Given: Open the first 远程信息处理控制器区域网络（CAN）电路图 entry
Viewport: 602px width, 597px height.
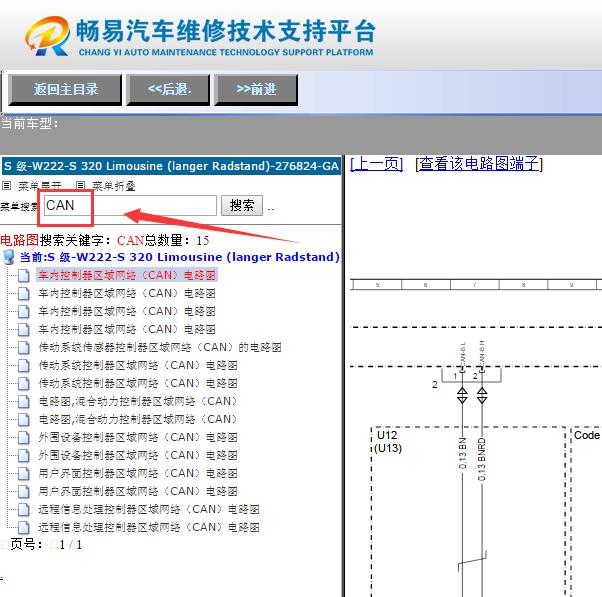Looking at the screenshot, I should 149,509.
